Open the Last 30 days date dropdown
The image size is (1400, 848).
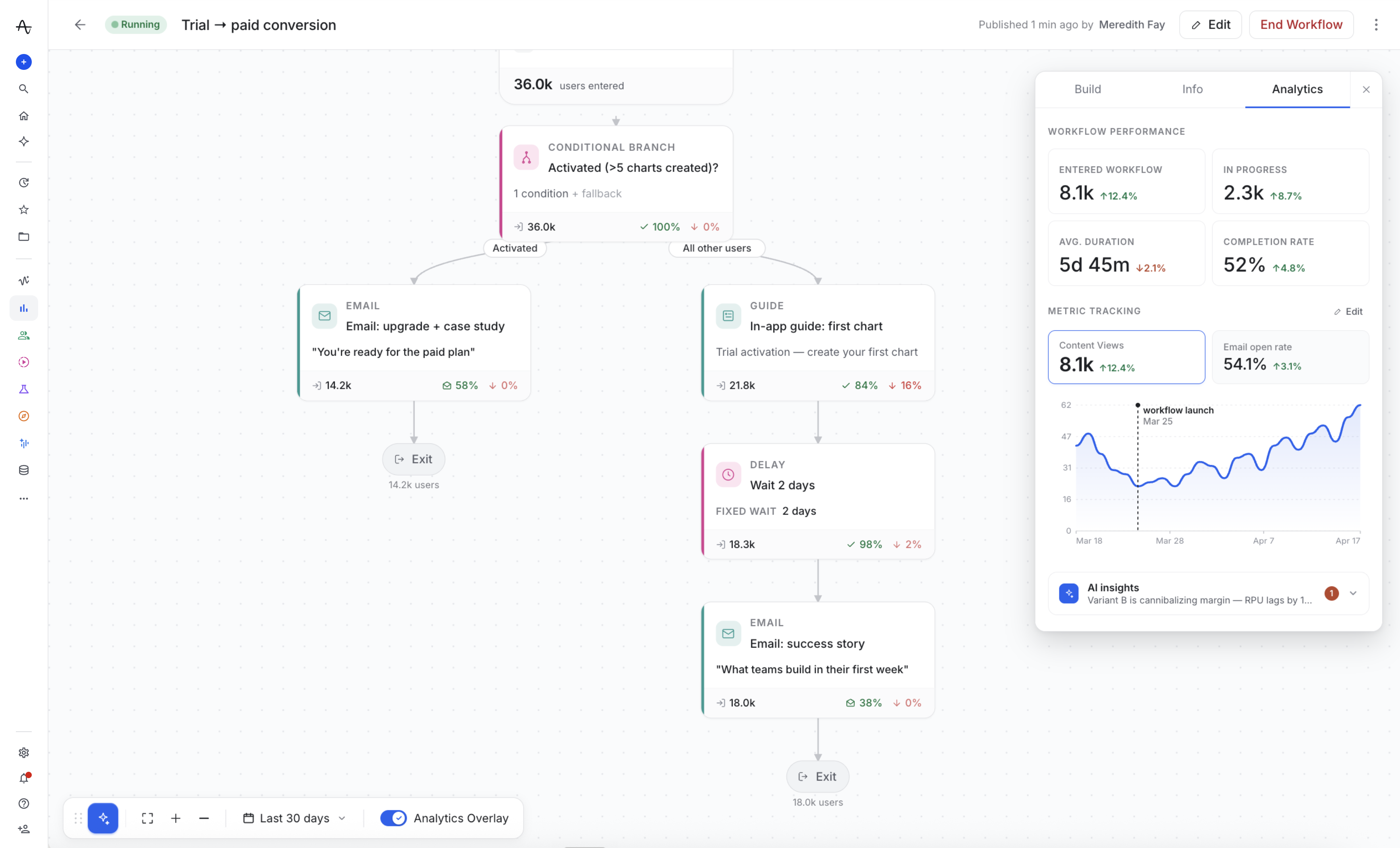tap(294, 818)
